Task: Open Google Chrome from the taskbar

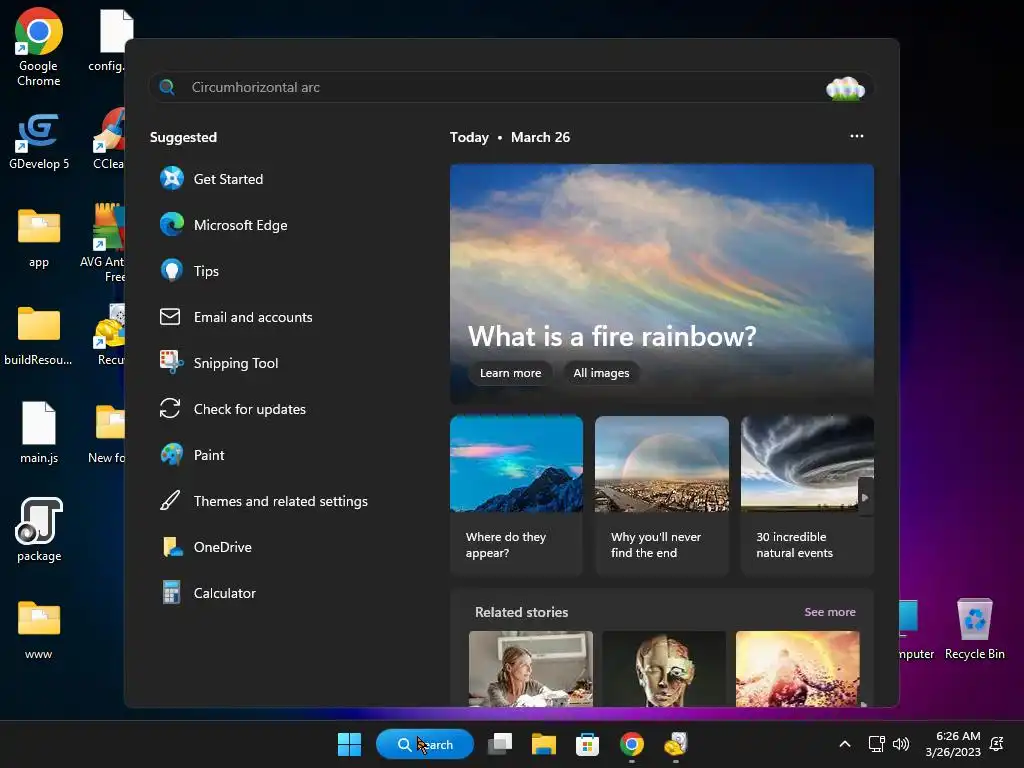Action: point(632,744)
